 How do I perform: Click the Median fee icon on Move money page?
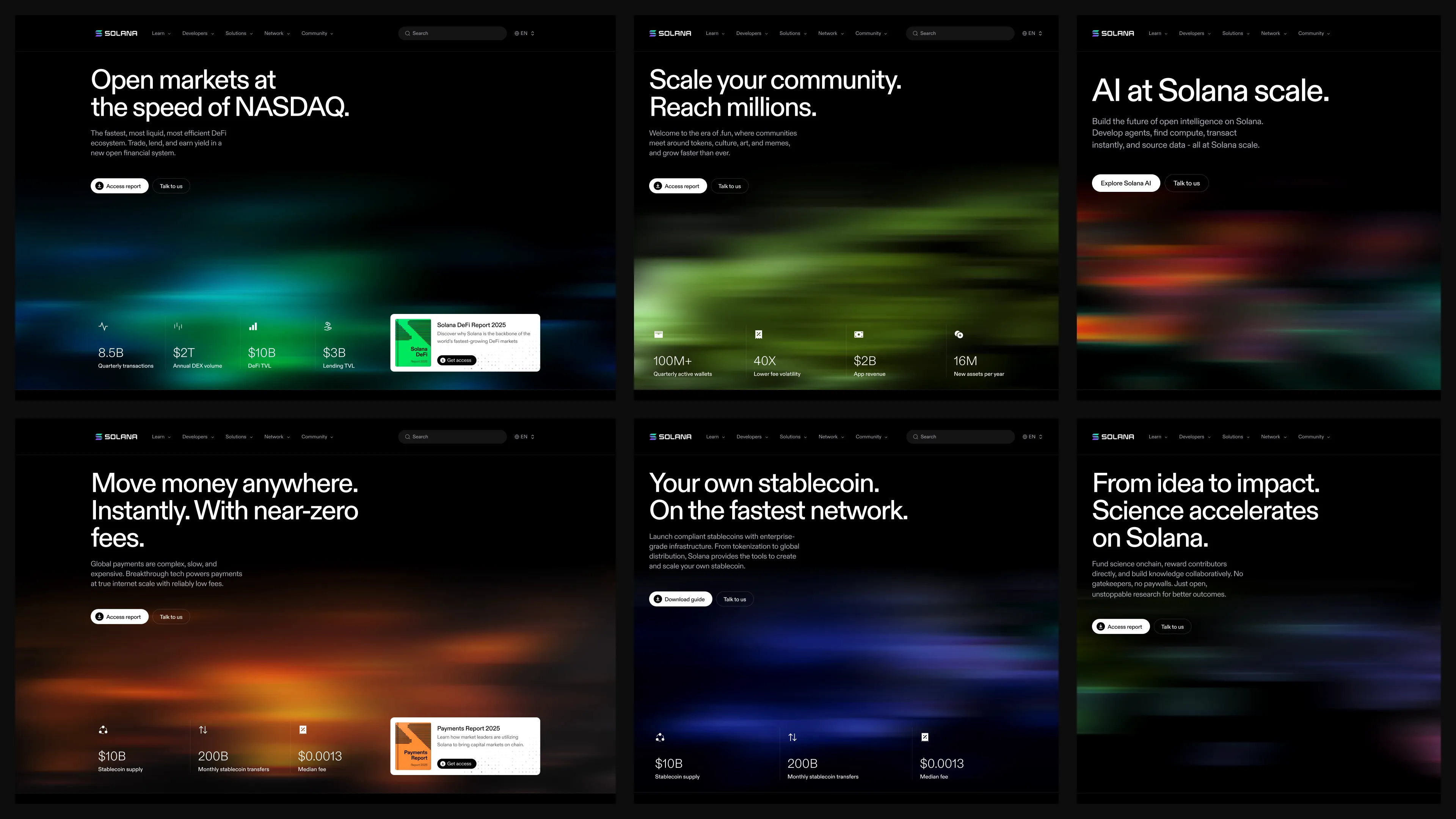click(303, 730)
